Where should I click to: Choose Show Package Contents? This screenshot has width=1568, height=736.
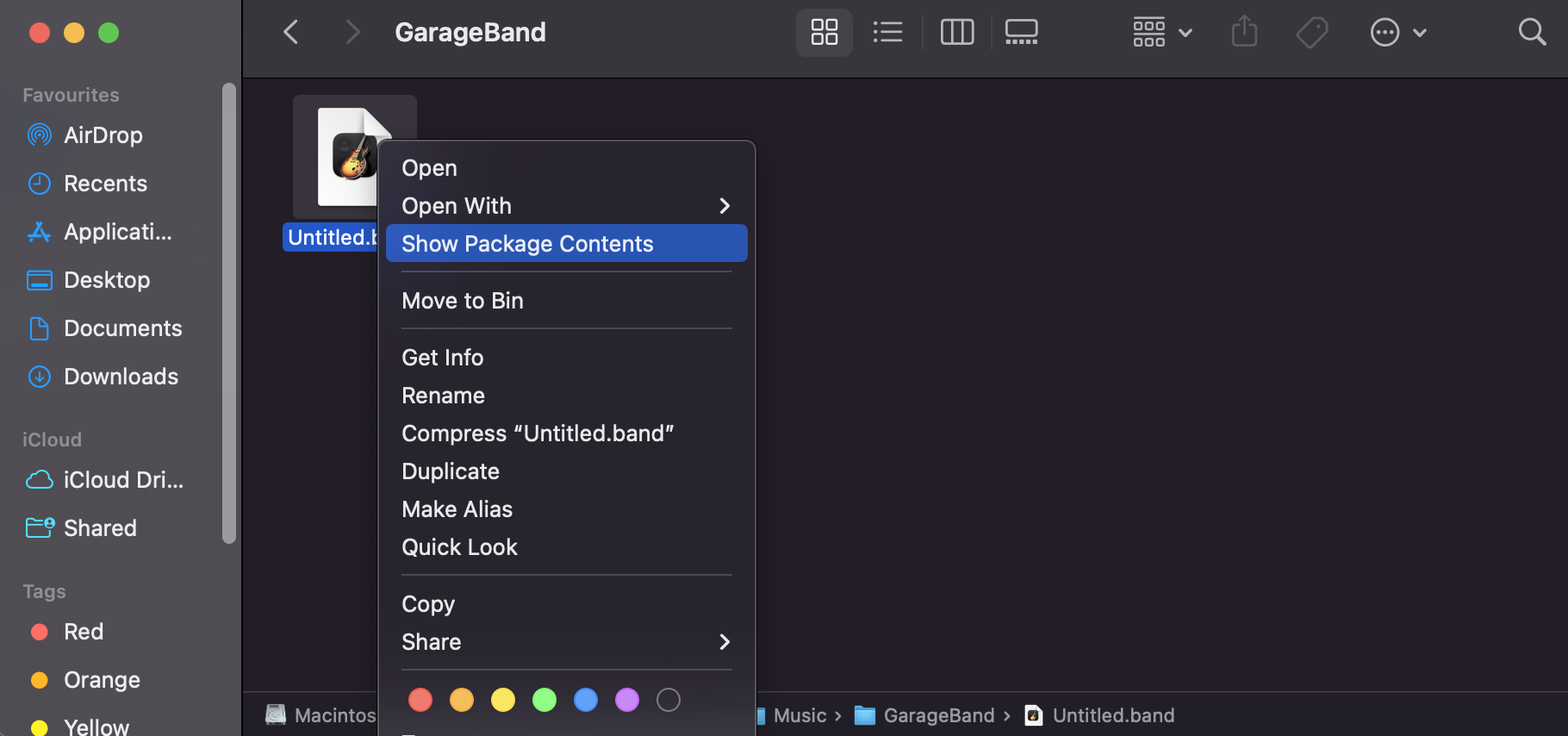click(567, 244)
